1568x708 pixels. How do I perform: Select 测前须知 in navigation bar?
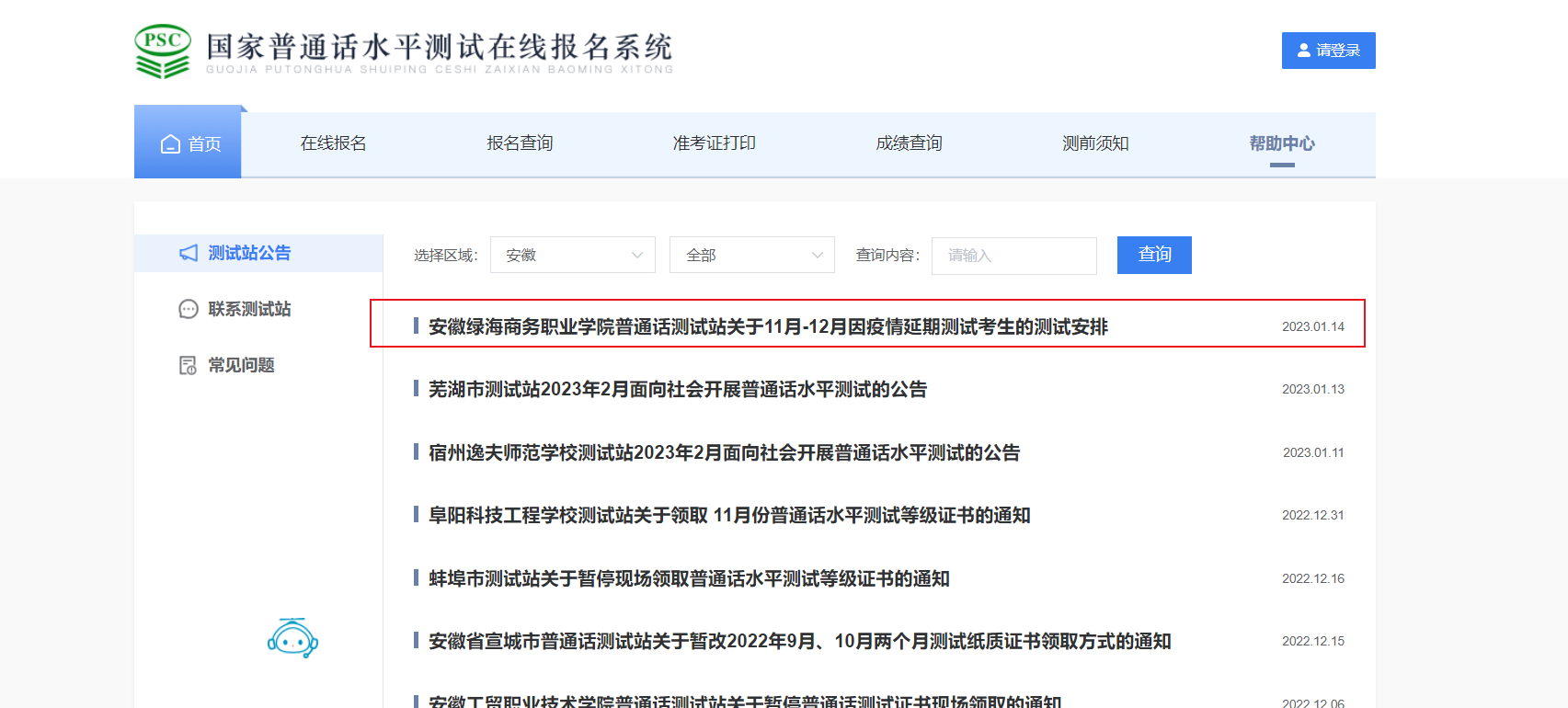pyautogui.click(x=1094, y=143)
